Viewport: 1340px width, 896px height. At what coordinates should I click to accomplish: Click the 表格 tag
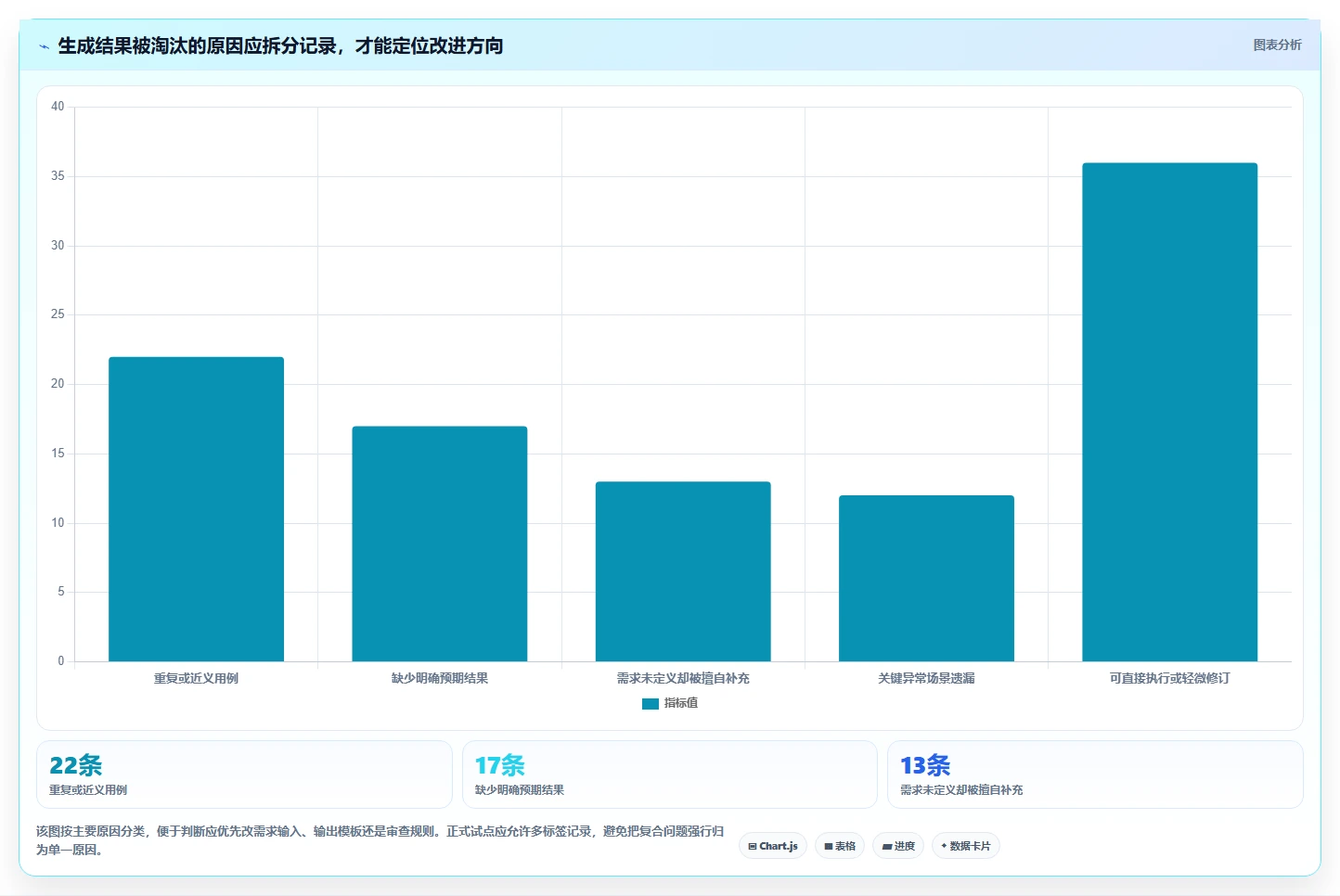coord(840,846)
